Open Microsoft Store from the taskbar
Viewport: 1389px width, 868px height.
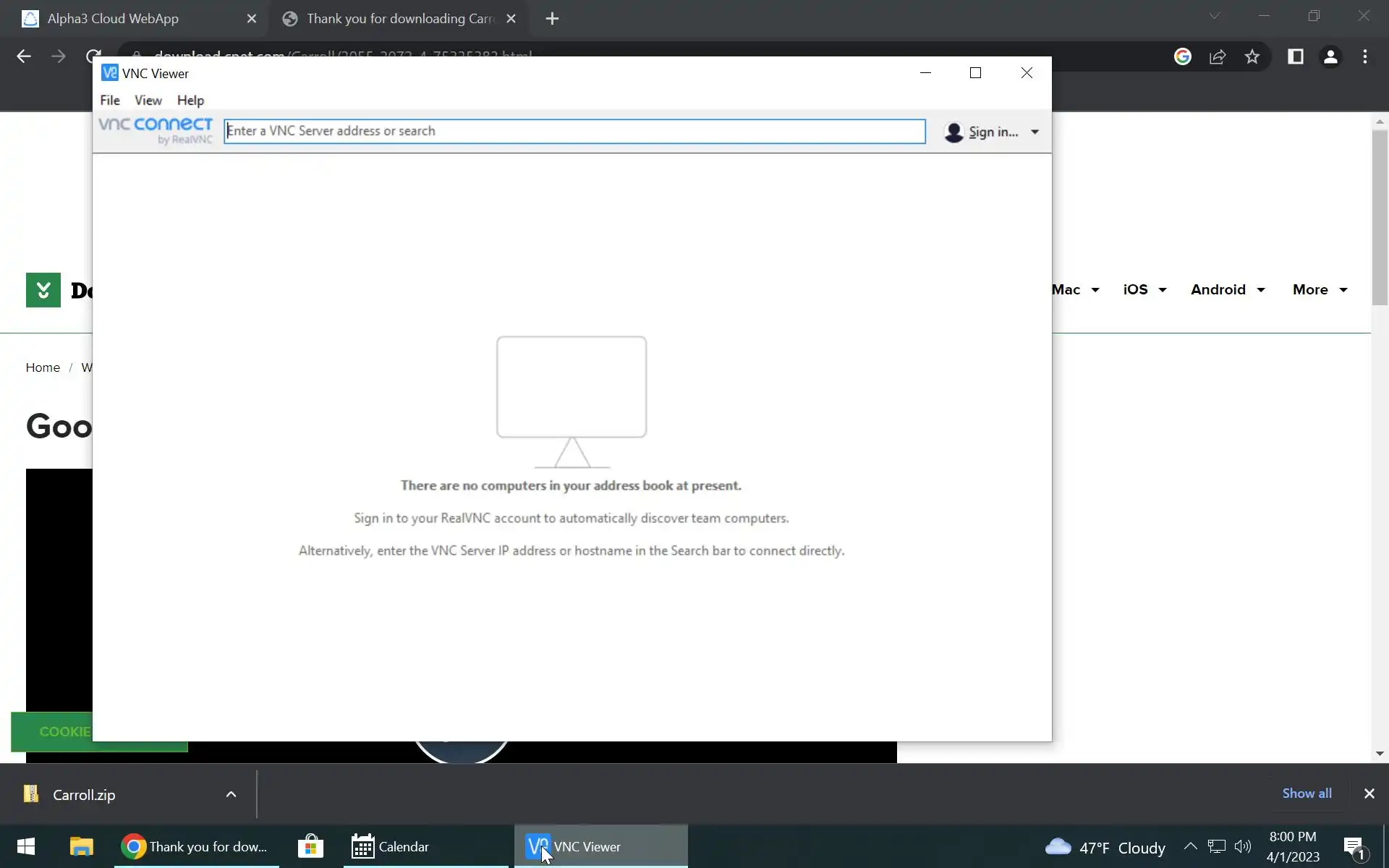(x=310, y=846)
